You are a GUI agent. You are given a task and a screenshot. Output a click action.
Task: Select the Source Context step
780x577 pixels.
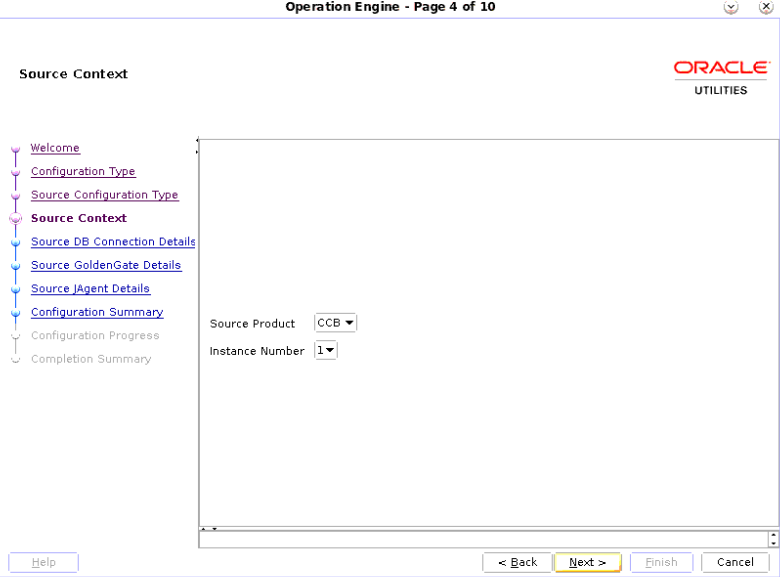(79, 218)
